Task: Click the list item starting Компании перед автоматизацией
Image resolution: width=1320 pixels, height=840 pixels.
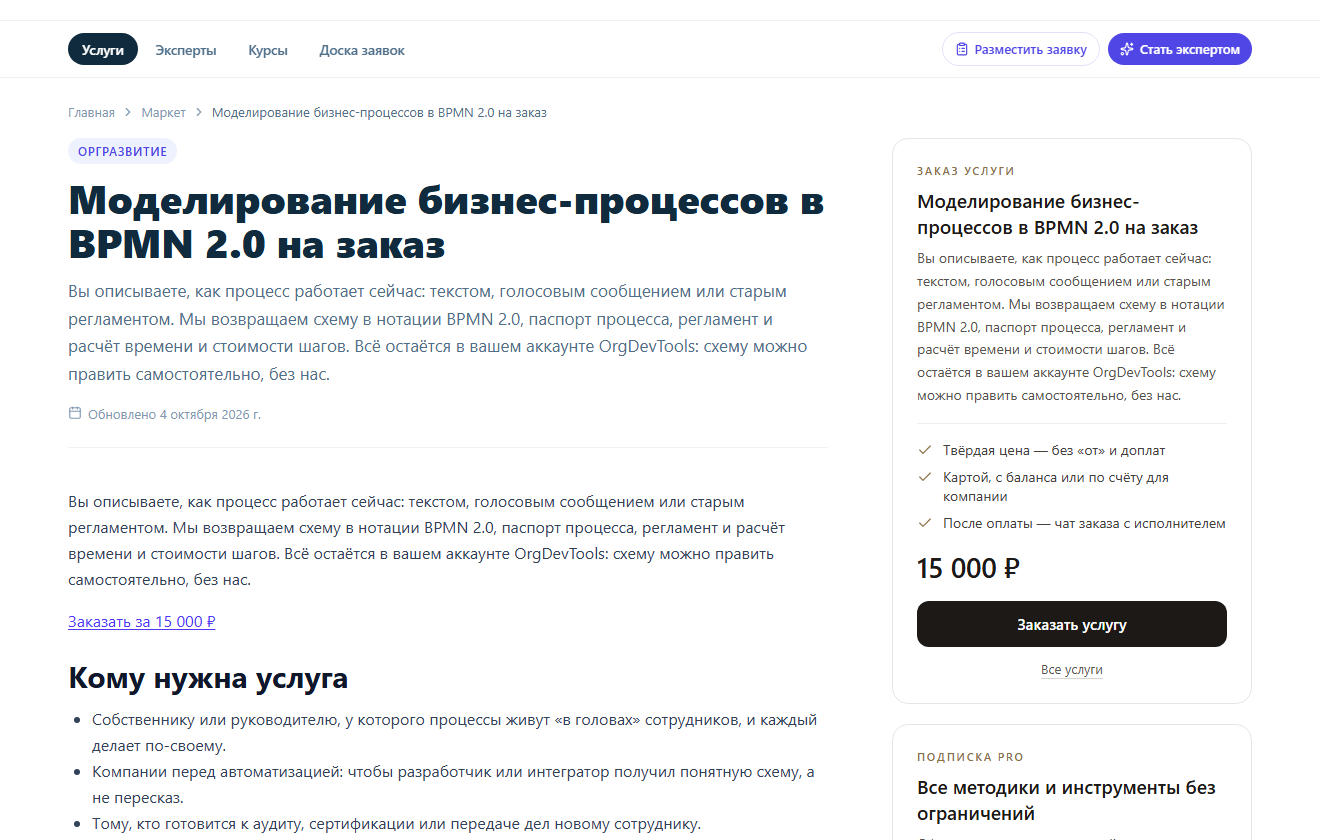Action: pos(453,785)
